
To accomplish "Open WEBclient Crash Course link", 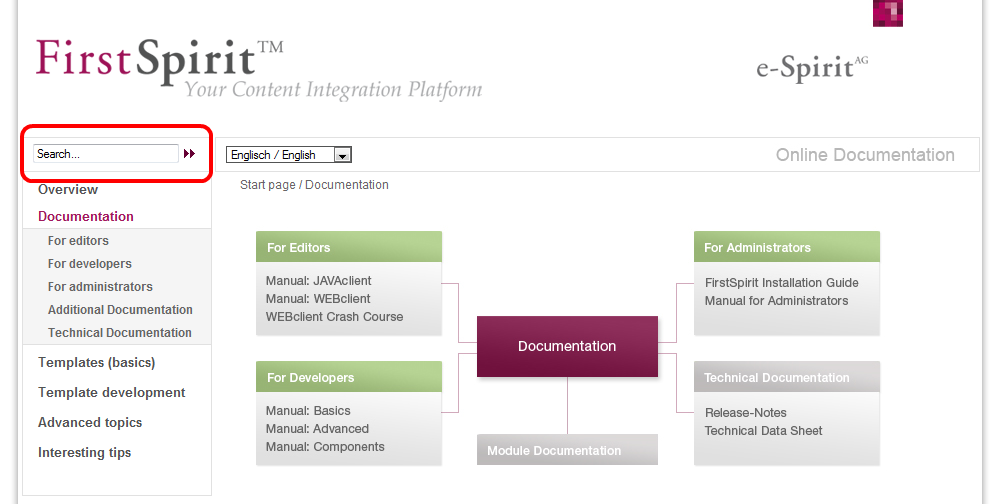I will click(334, 317).
